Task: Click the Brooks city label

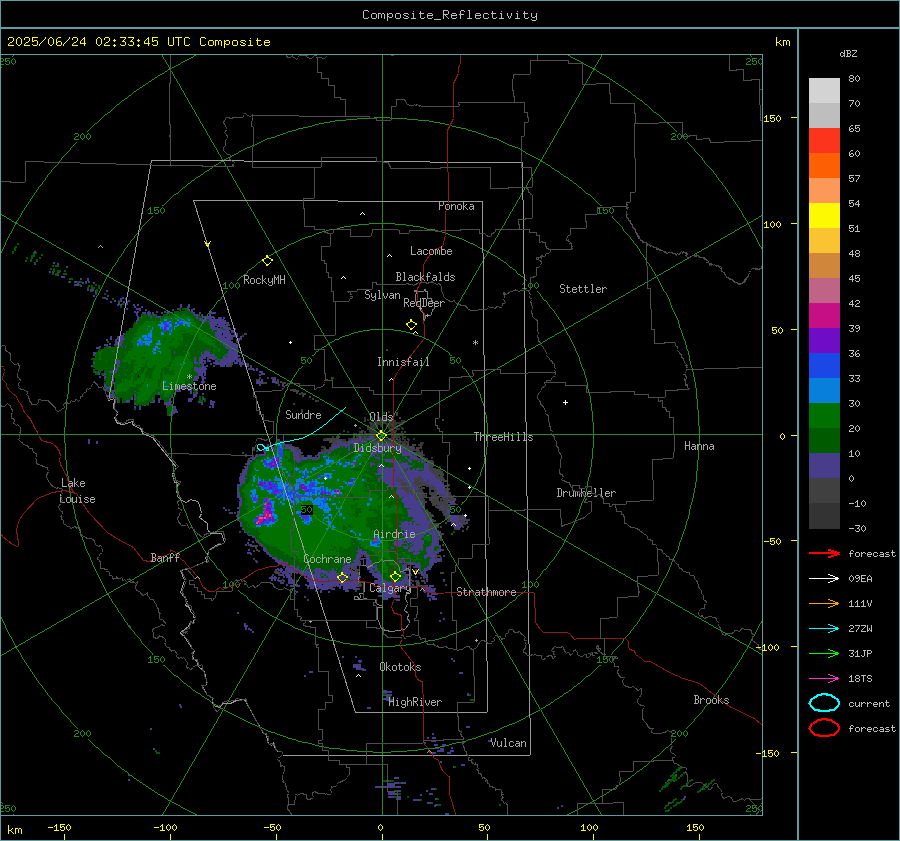Action: tap(711, 700)
